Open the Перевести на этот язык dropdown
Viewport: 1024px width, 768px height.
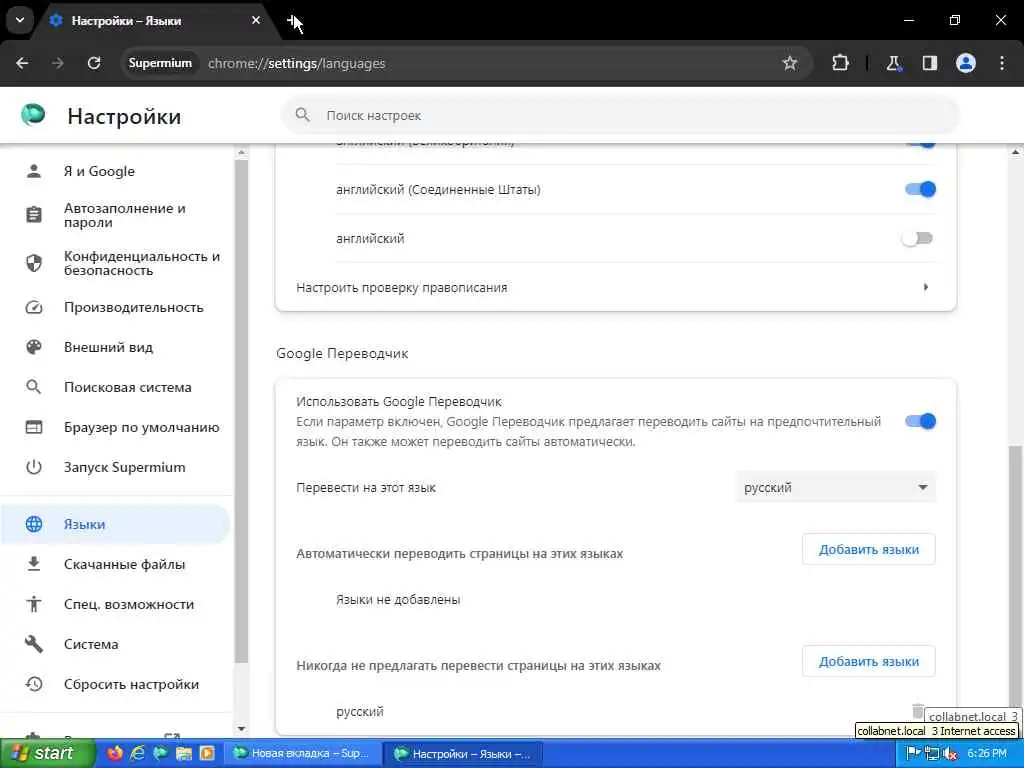point(835,487)
